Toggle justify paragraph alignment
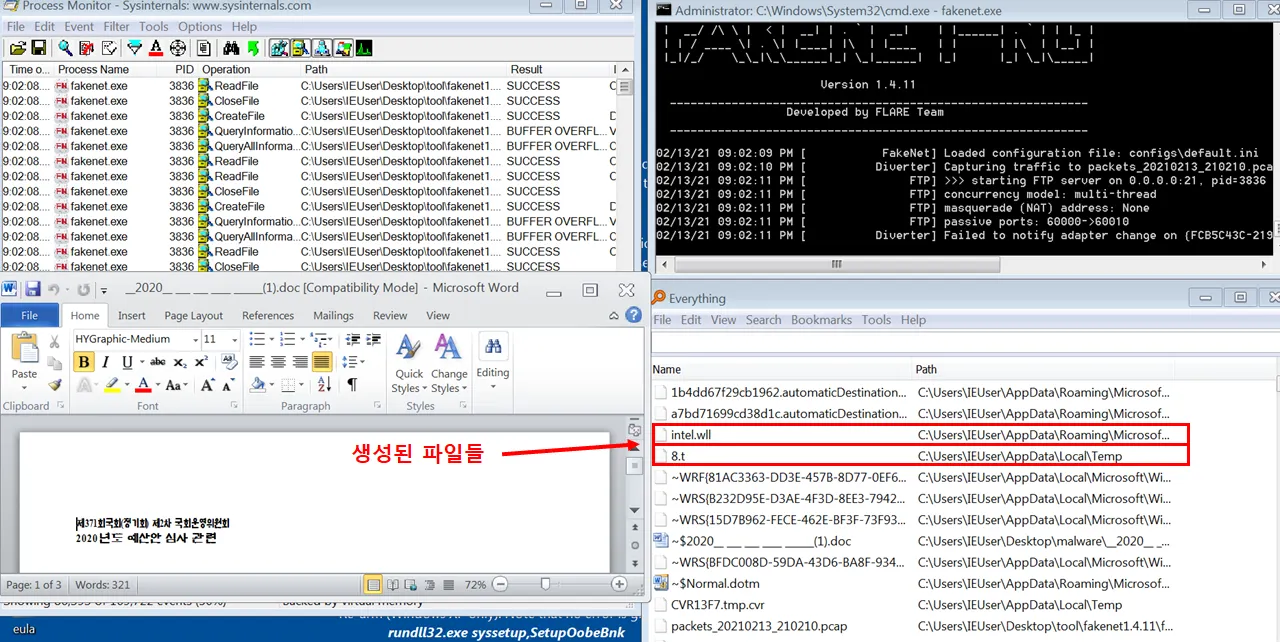This screenshot has width=1280, height=642. pyautogui.click(x=322, y=362)
